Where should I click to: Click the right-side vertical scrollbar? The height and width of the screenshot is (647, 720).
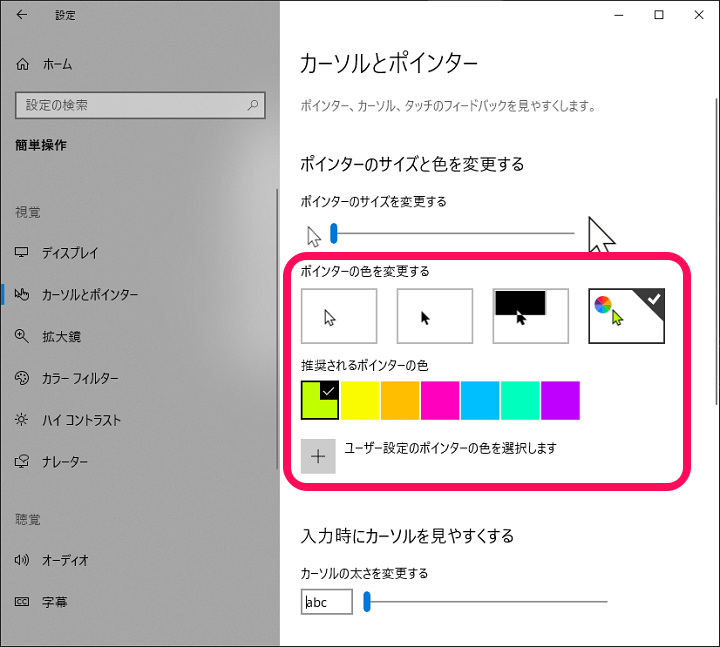pos(716,251)
